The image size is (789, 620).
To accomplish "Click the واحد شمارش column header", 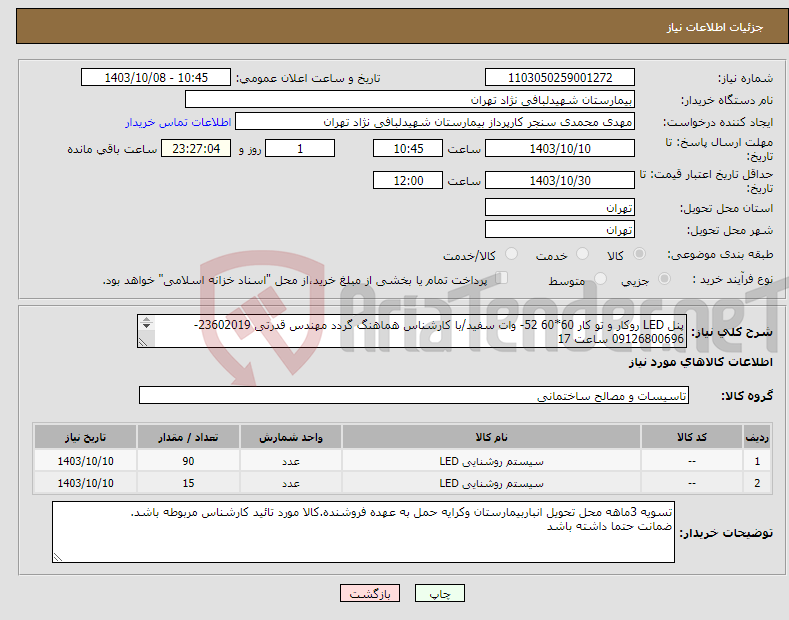I will pos(291,437).
